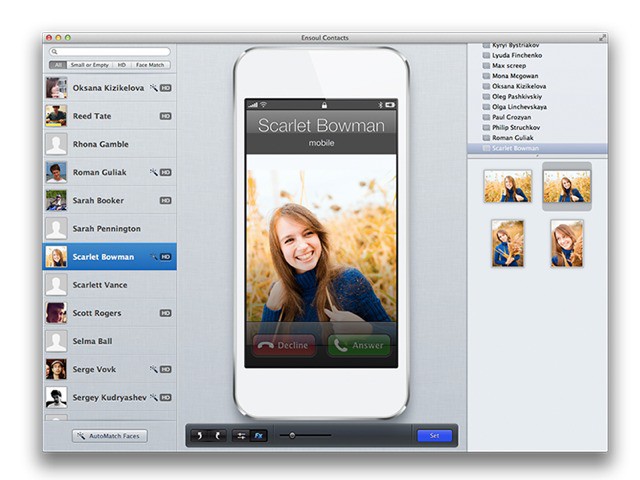Rotate the photo counter-clockwise
The width and height of the screenshot is (640, 480).
point(200,436)
